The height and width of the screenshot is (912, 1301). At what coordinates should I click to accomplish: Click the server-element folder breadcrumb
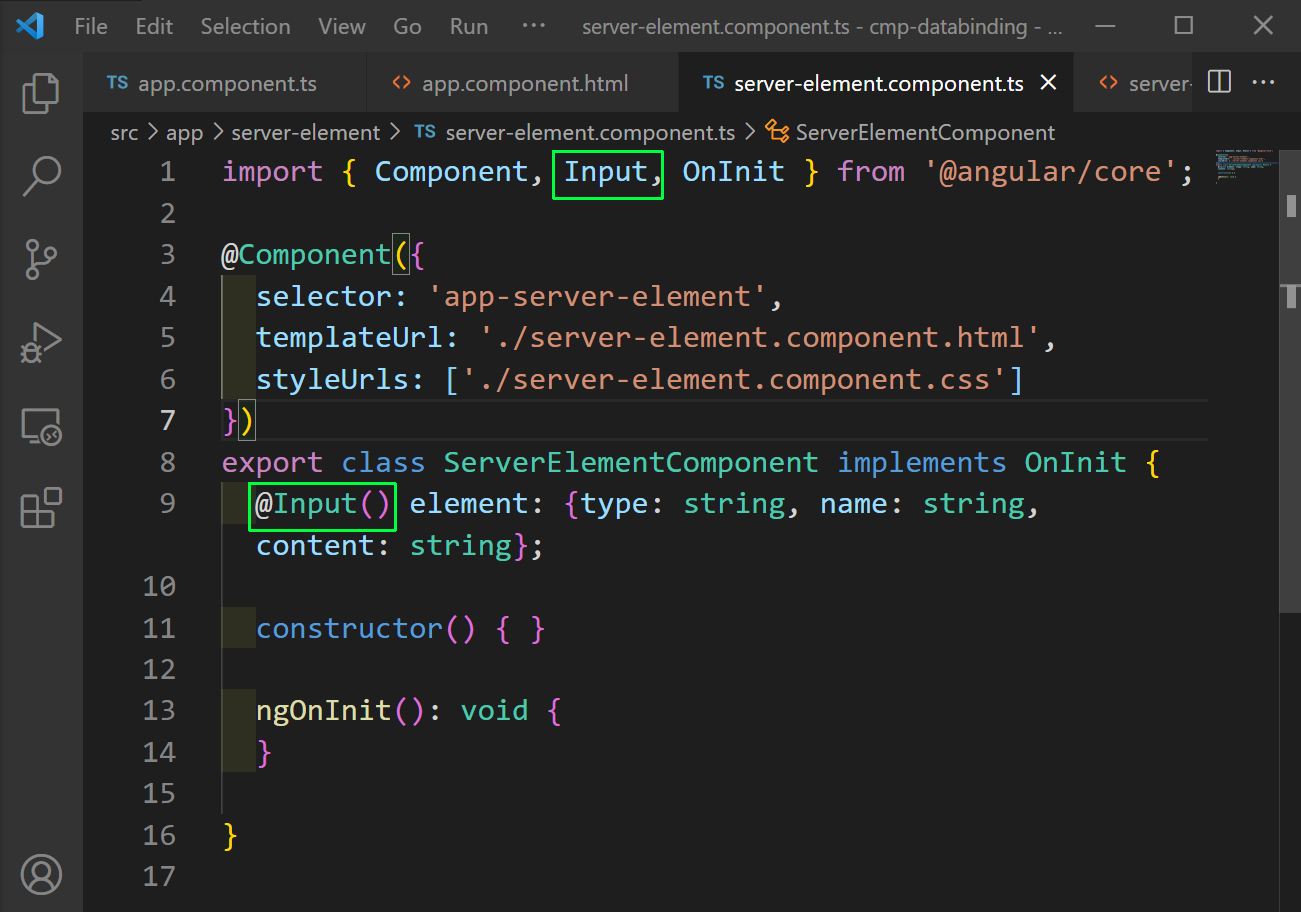[x=306, y=132]
